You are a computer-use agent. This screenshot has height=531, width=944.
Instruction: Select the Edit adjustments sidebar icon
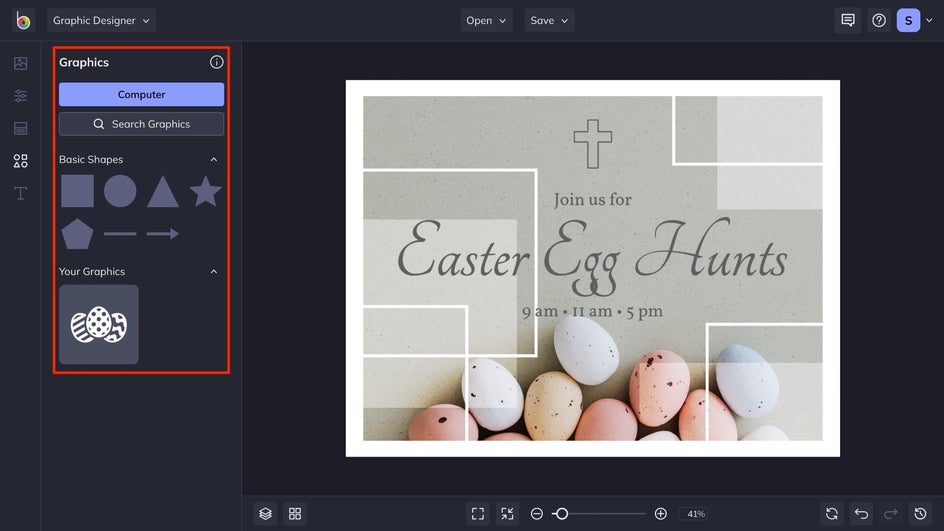20,96
